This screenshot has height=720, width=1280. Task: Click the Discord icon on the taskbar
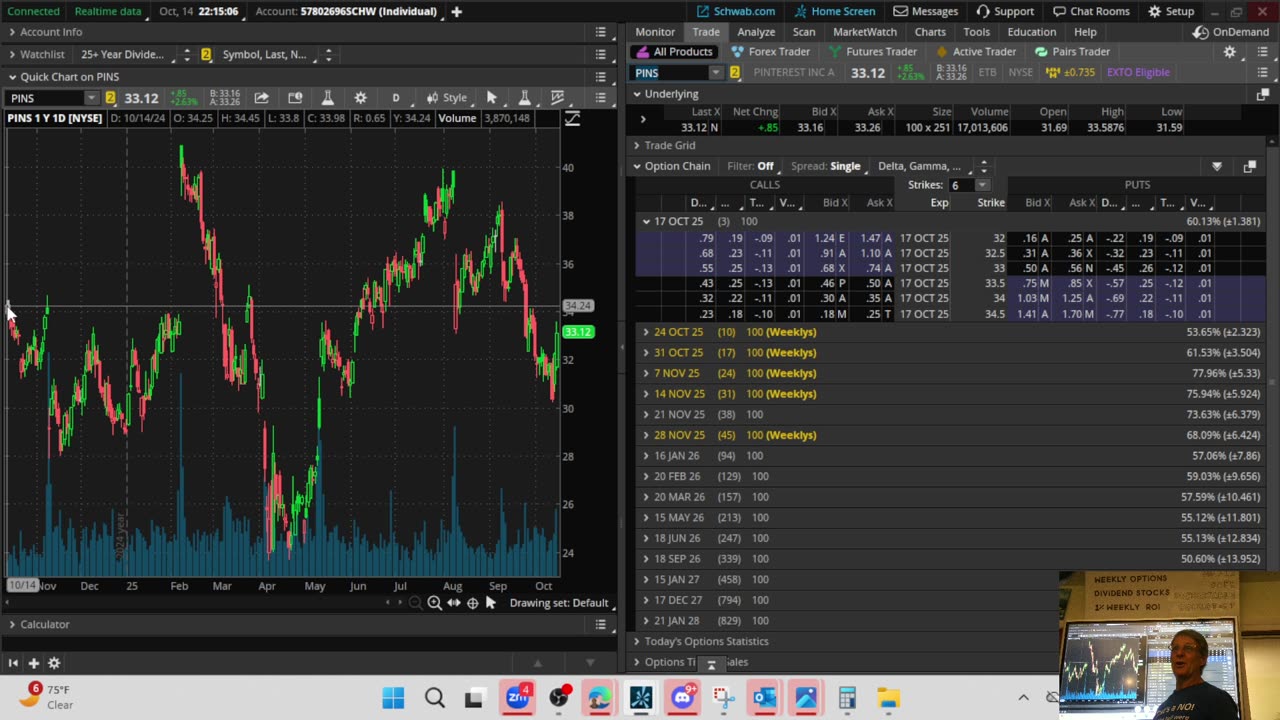[x=682, y=698]
